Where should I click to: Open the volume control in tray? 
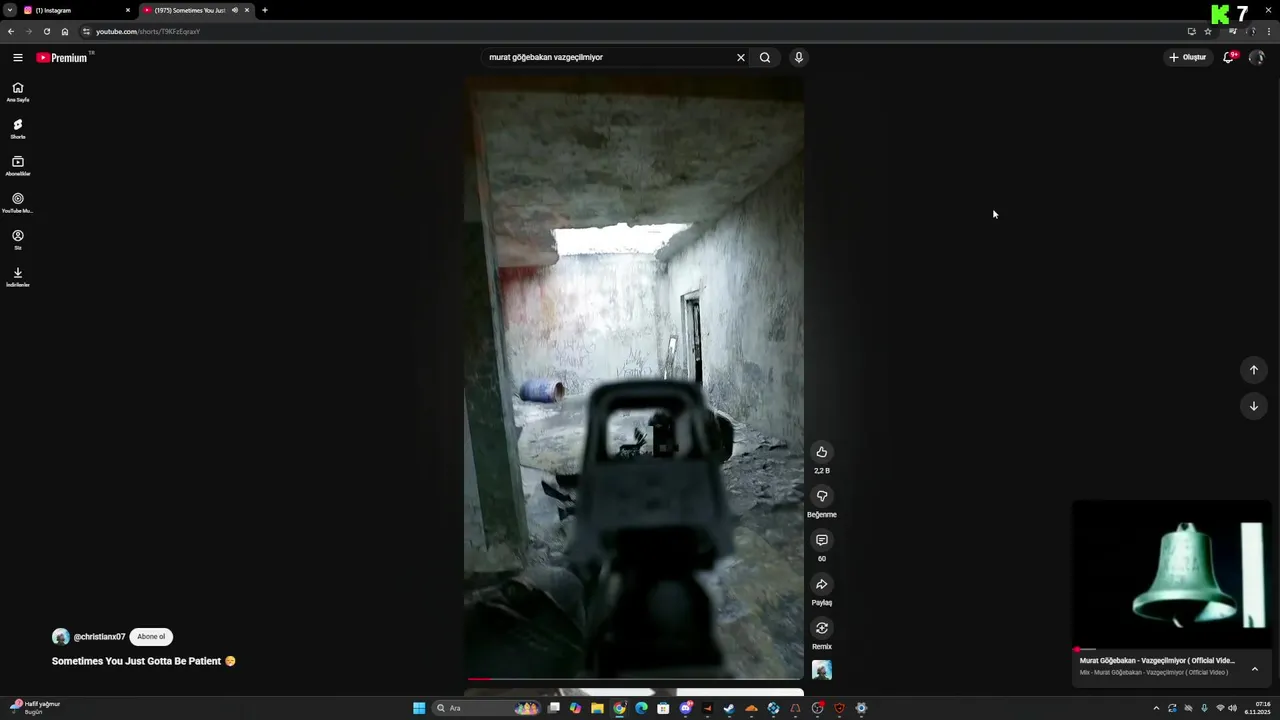click(1233, 708)
